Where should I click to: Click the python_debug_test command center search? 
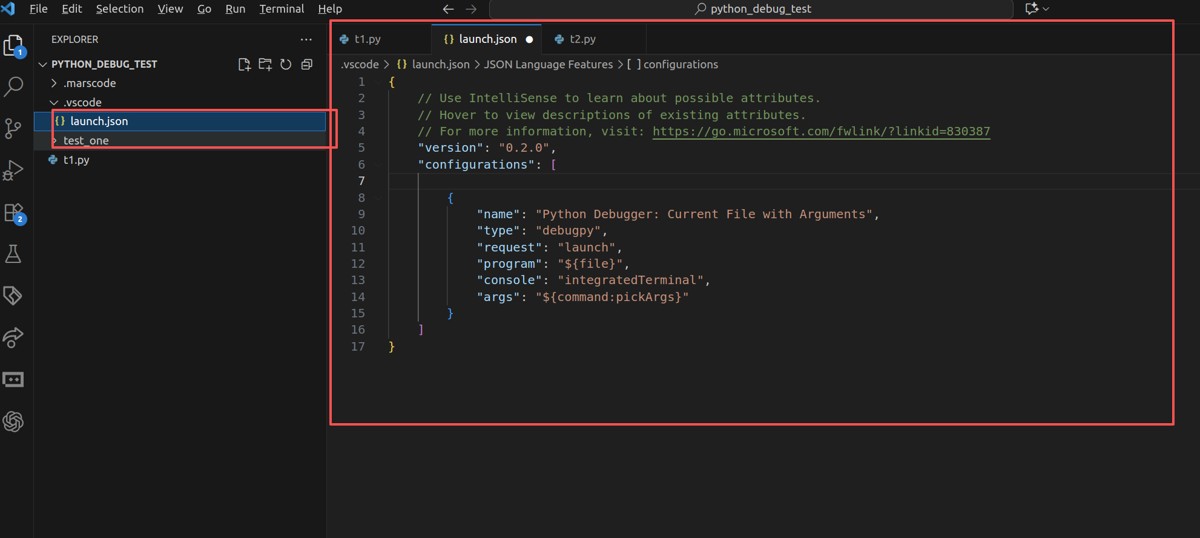coord(752,9)
